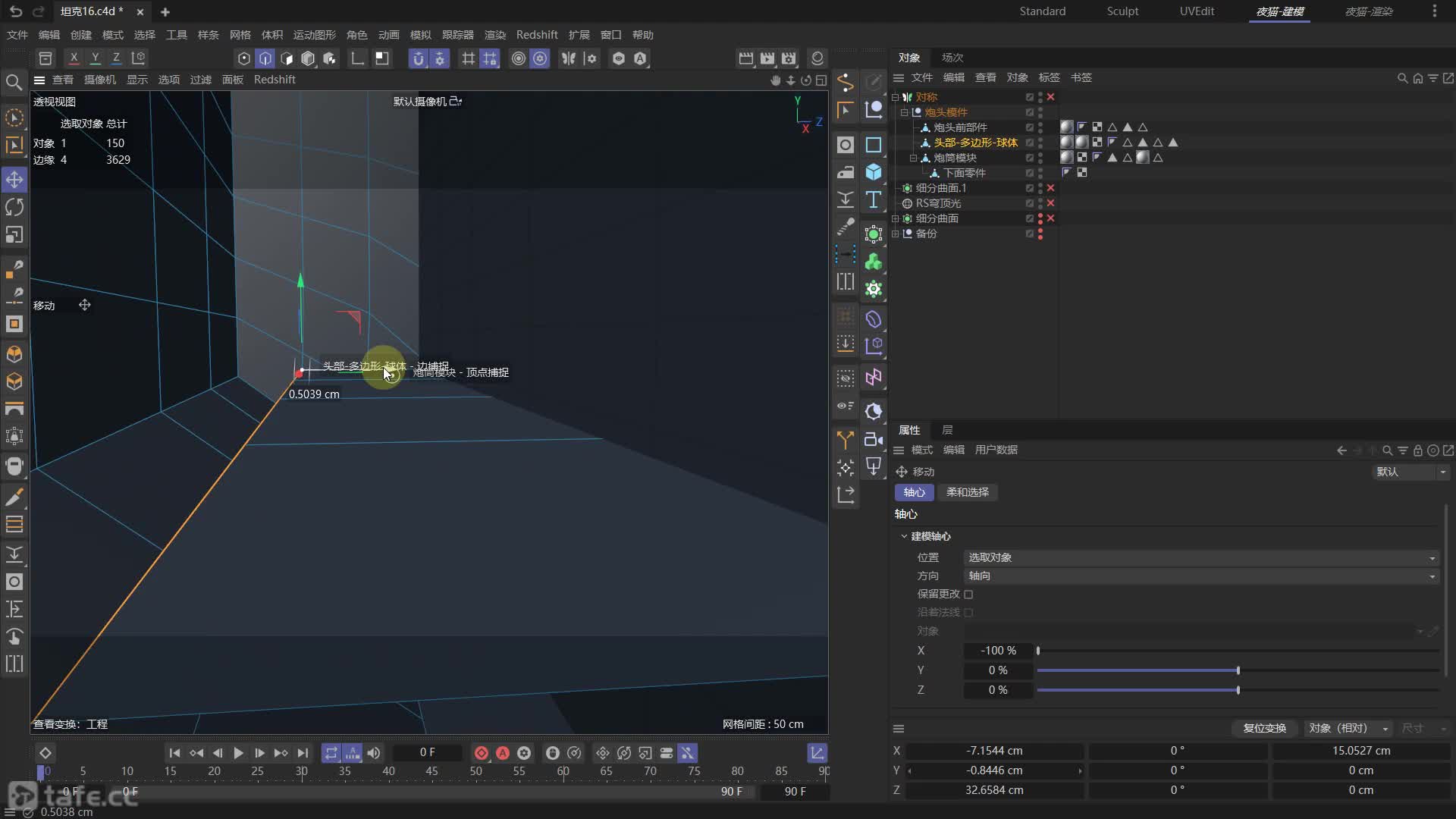The height and width of the screenshot is (819, 1456).
Task: Collapse the 炮头模件 tree node
Action: pyautogui.click(x=904, y=112)
